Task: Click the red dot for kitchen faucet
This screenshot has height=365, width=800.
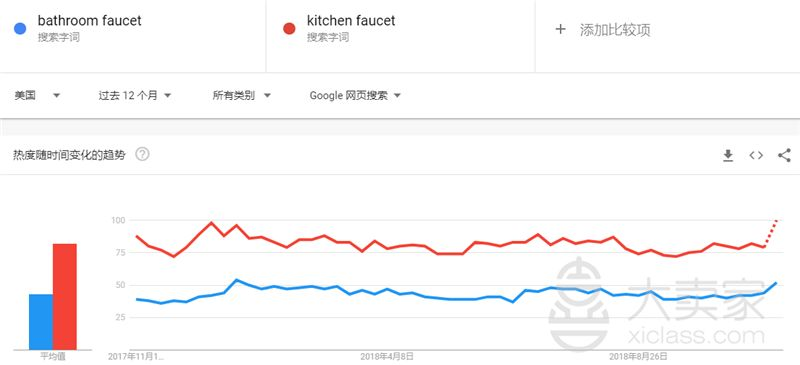Action: click(x=289, y=28)
